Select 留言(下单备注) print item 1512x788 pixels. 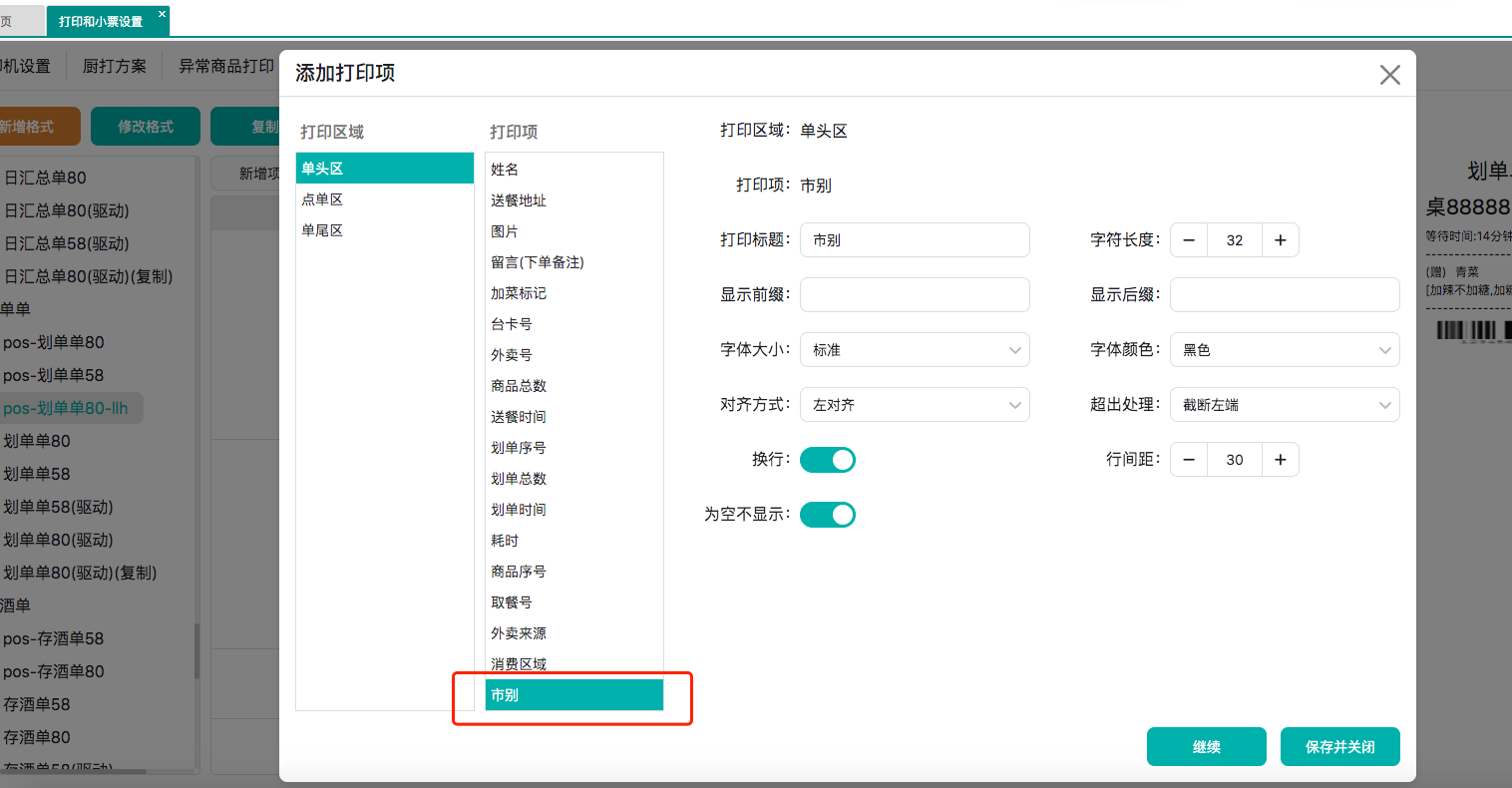(x=574, y=262)
